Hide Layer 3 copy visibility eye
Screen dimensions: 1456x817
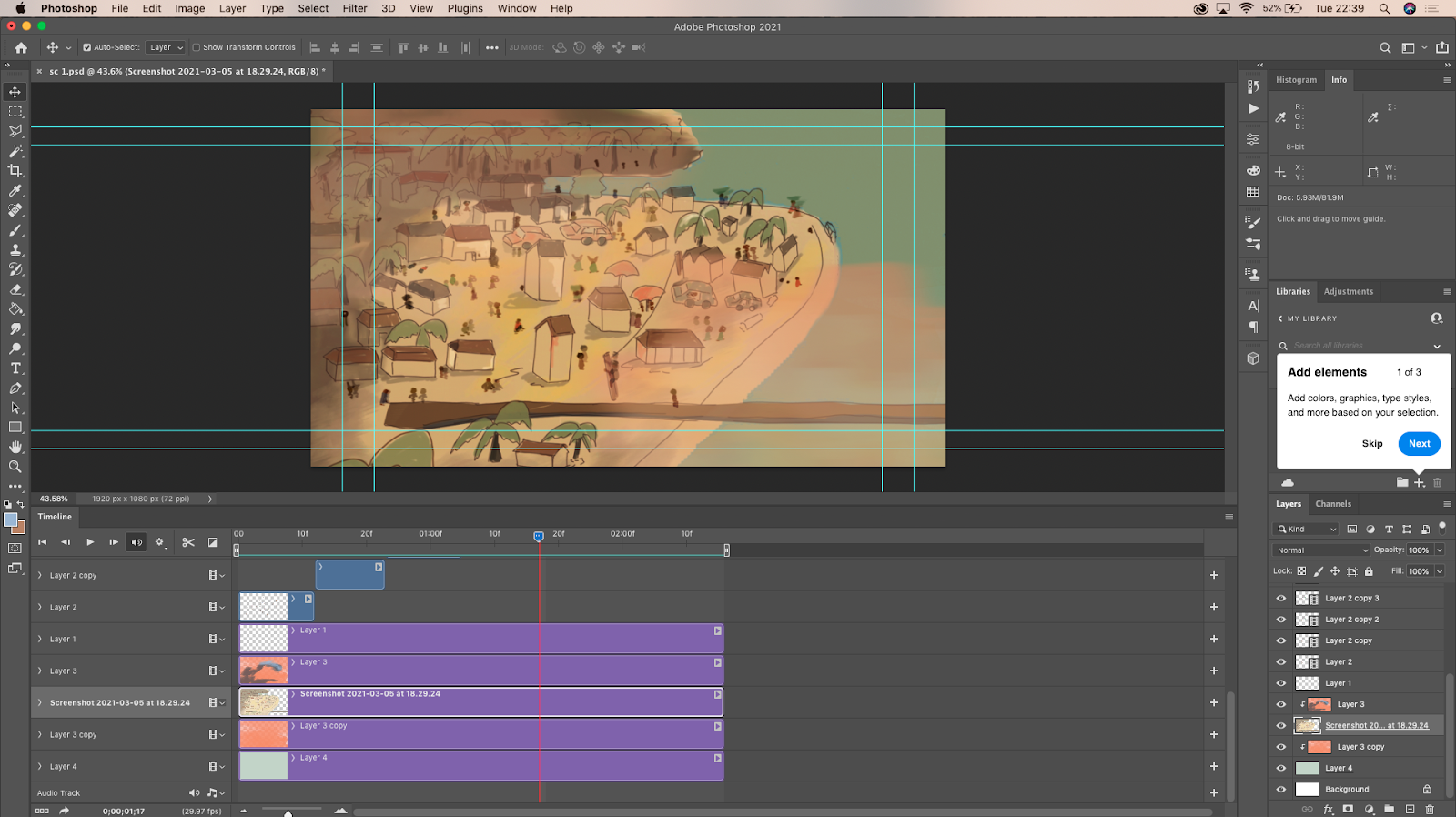tap(1281, 747)
